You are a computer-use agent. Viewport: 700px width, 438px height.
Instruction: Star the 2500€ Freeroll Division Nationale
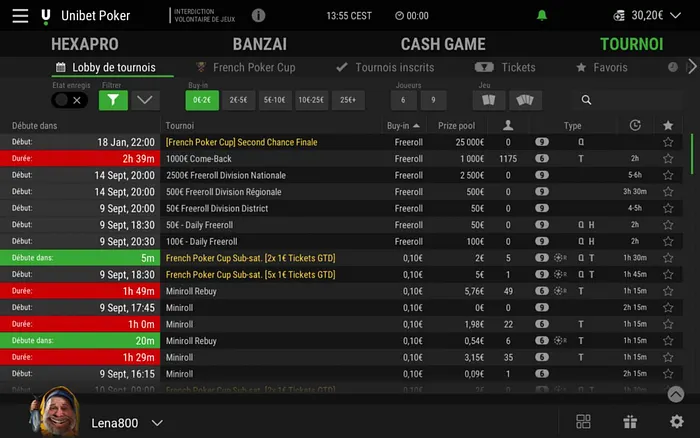(668, 175)
